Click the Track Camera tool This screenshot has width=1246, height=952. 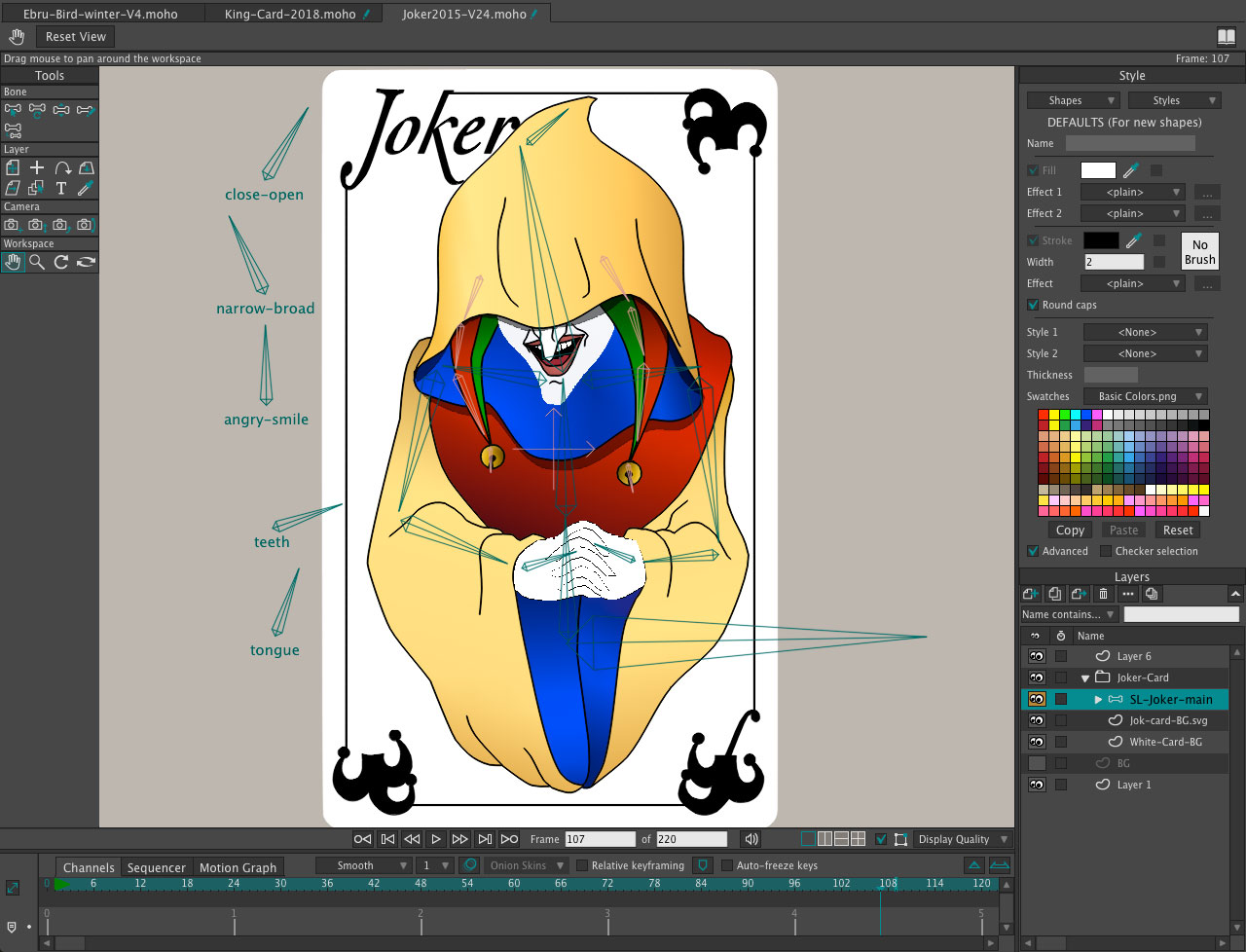point(13,225)
